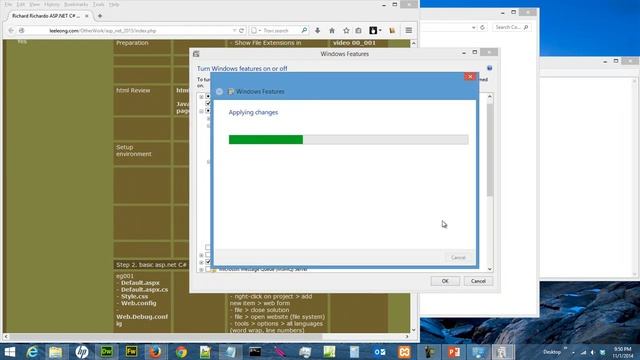640x360 pixels.
Task: Click the greyed Cancel button in Applying changes dialog
Action: tap(458, 258)
